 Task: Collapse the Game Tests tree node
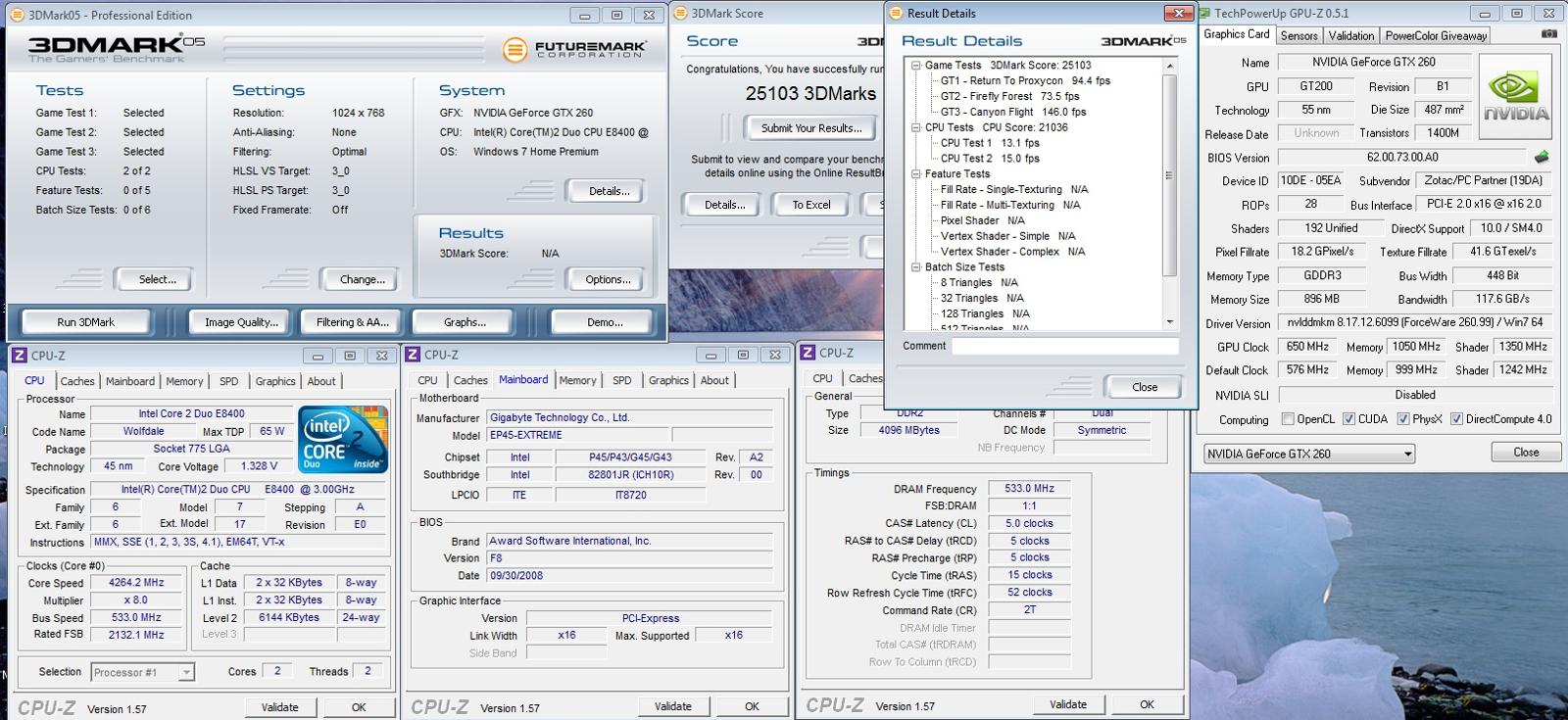click(x=915, y=66)
